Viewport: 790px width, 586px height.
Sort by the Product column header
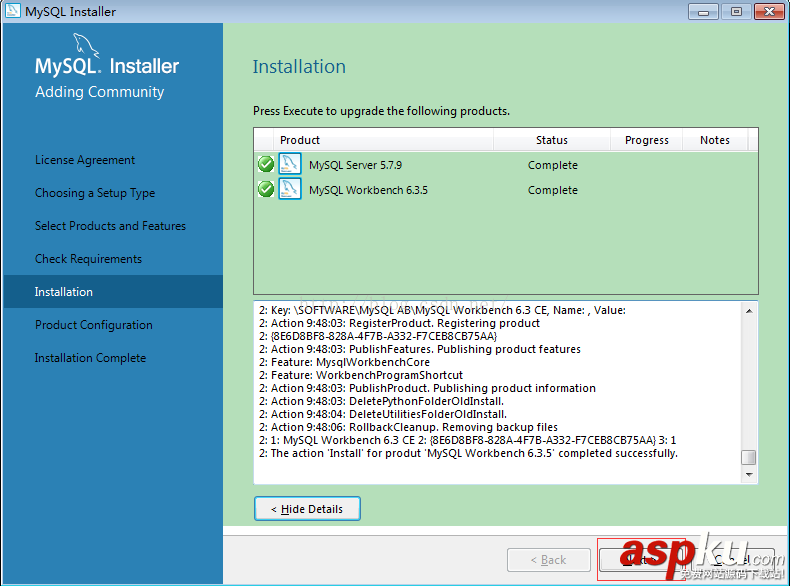point(383,140)
